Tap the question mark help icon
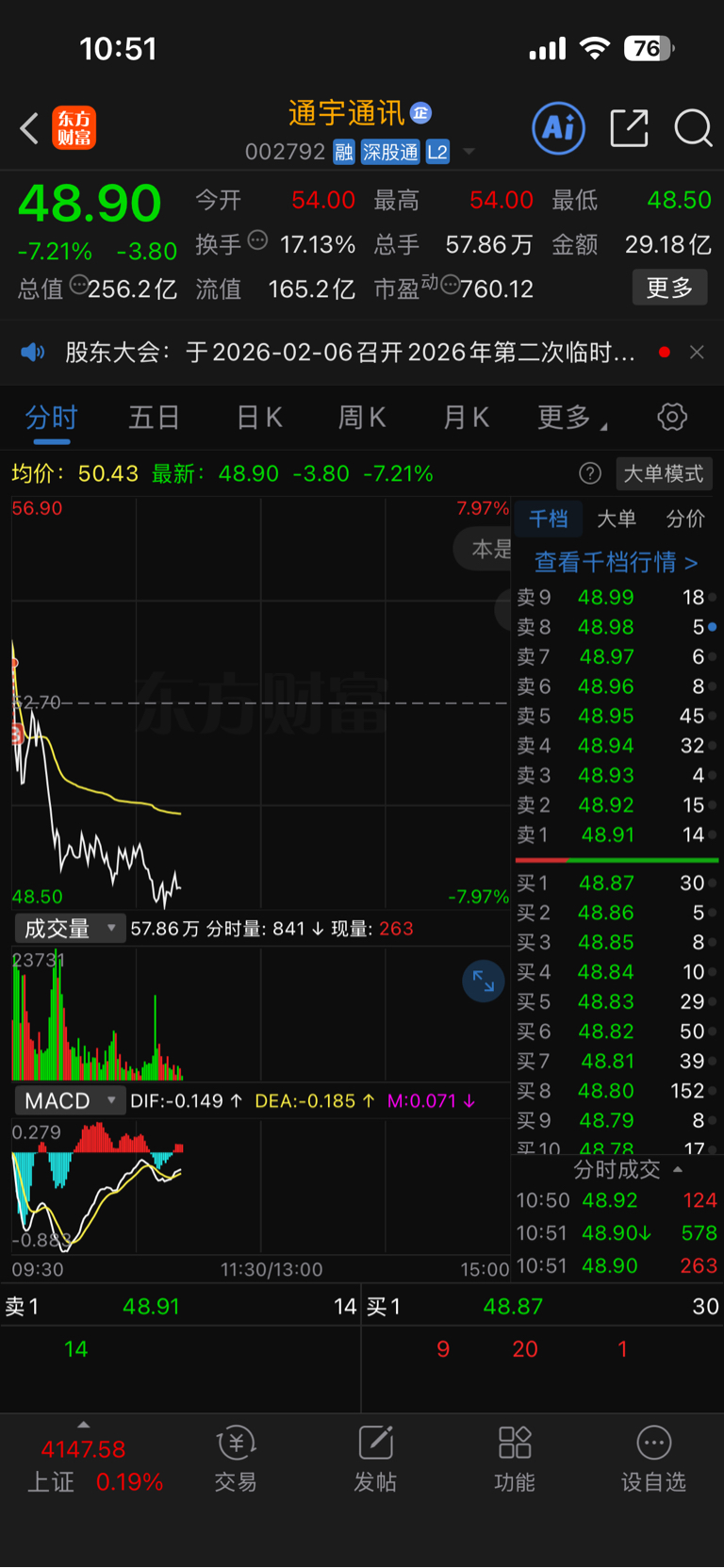The height and width of the screenshot is (1568, 724). coord(590,473)
